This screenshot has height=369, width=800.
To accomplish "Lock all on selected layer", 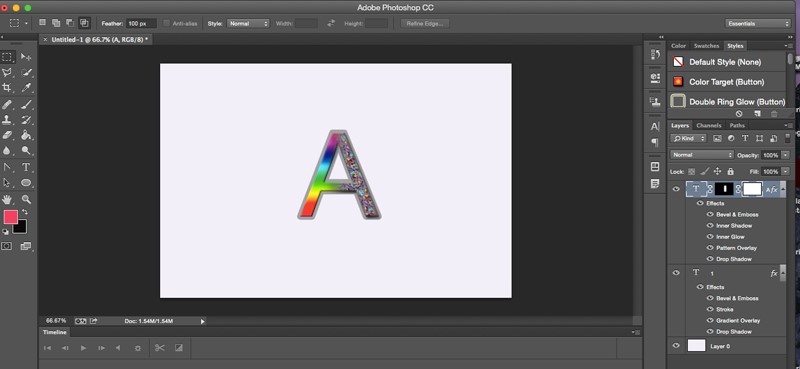I will pos(730,171).
